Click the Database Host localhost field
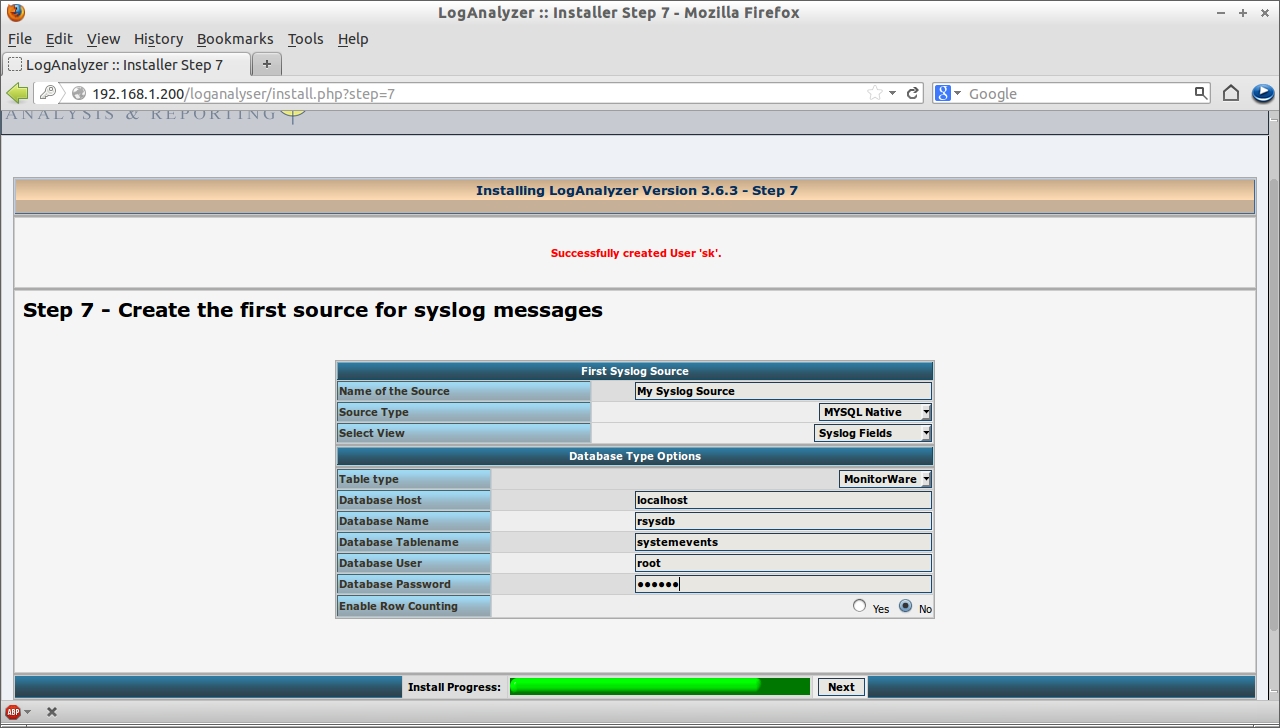1280x728 pixels. click(783, 500)
